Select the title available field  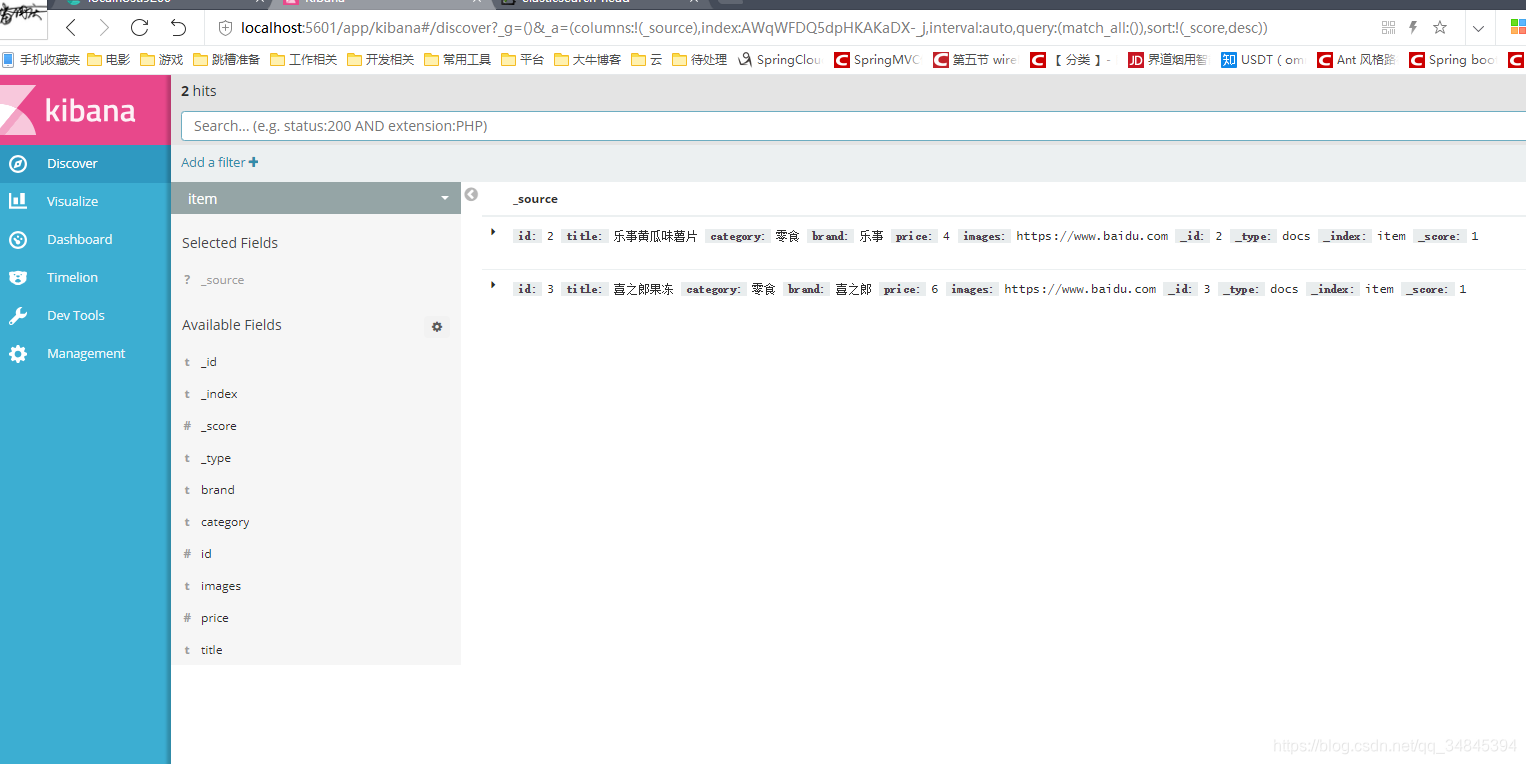211,650
